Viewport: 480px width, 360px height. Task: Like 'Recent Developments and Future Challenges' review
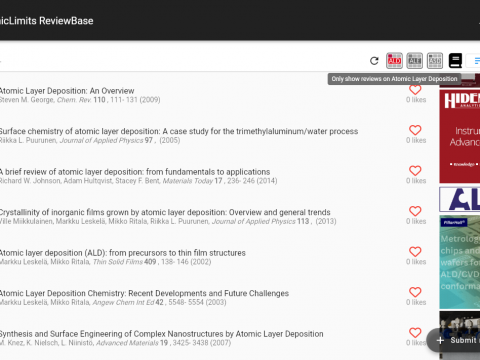[415, 292]
